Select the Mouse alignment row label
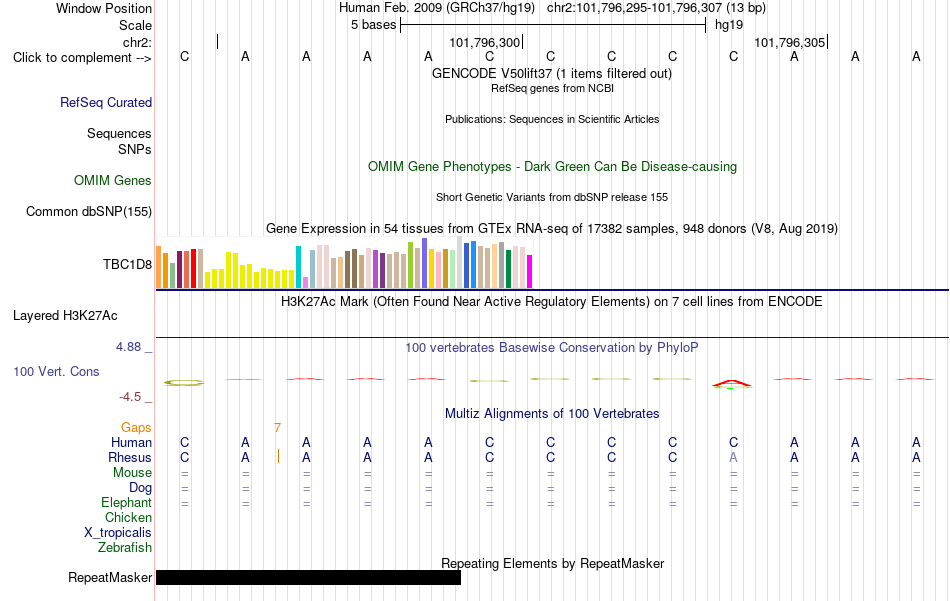Viewport: 950px width, 601px height. tap(133, 473)
